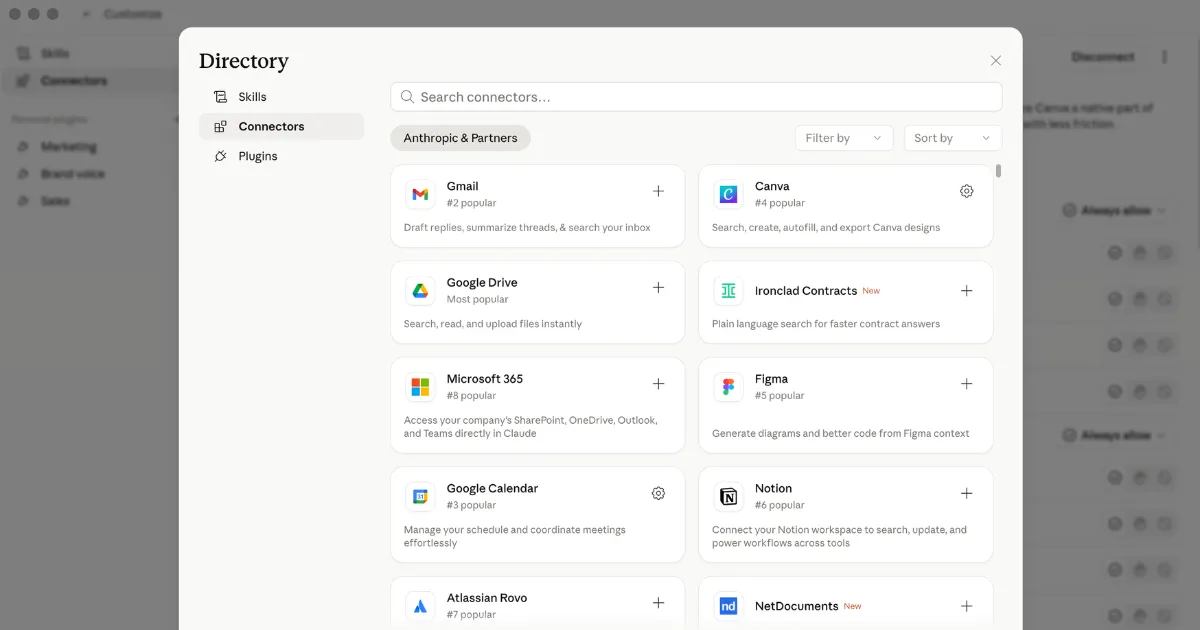
Task: Click the Atlassian Rovo logo icon
Action: pos(420,606)
